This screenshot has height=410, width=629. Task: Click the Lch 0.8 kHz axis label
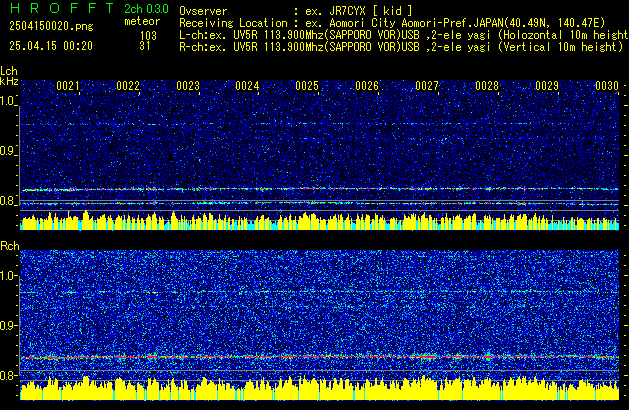click(8, 201)
